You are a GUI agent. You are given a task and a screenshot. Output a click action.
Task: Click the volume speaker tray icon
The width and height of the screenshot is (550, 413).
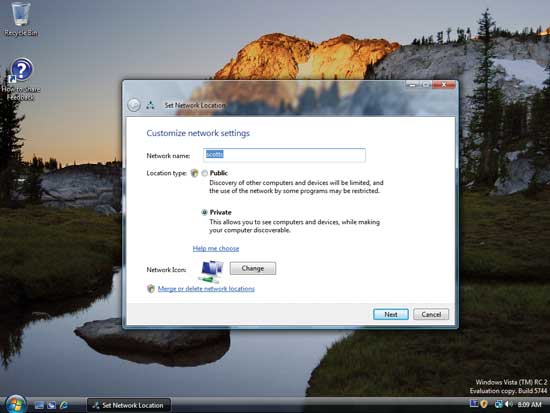pyautogui.click(x=508, y=405)
